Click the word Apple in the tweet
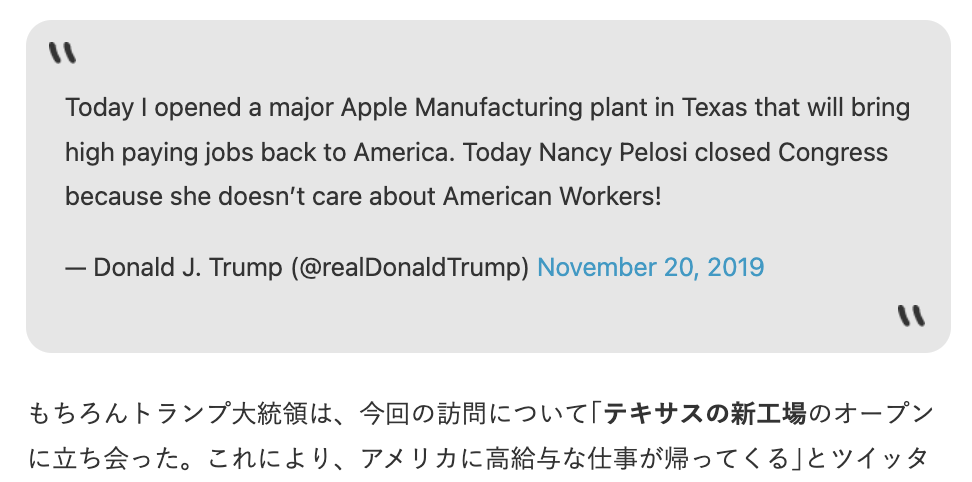The width and height of the screenshot is (972, 482). click(374, 108)
